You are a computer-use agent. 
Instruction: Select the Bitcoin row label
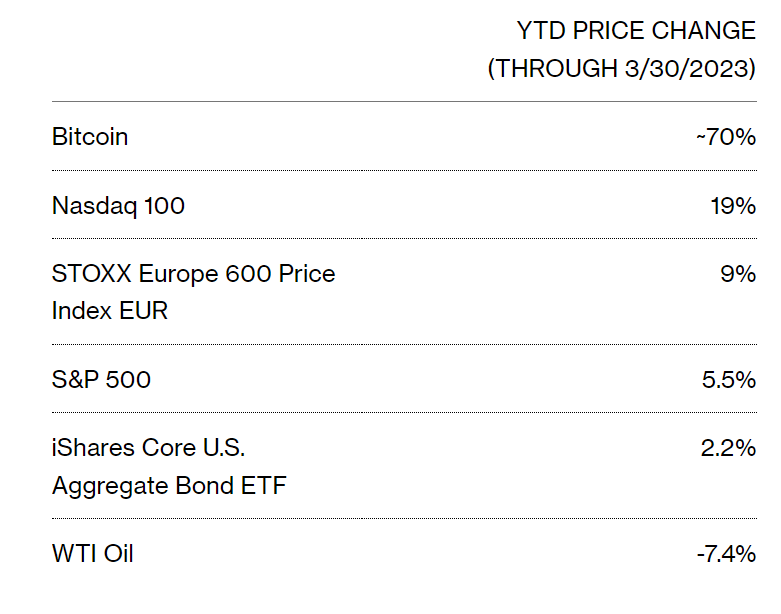[x=90, y=136]
